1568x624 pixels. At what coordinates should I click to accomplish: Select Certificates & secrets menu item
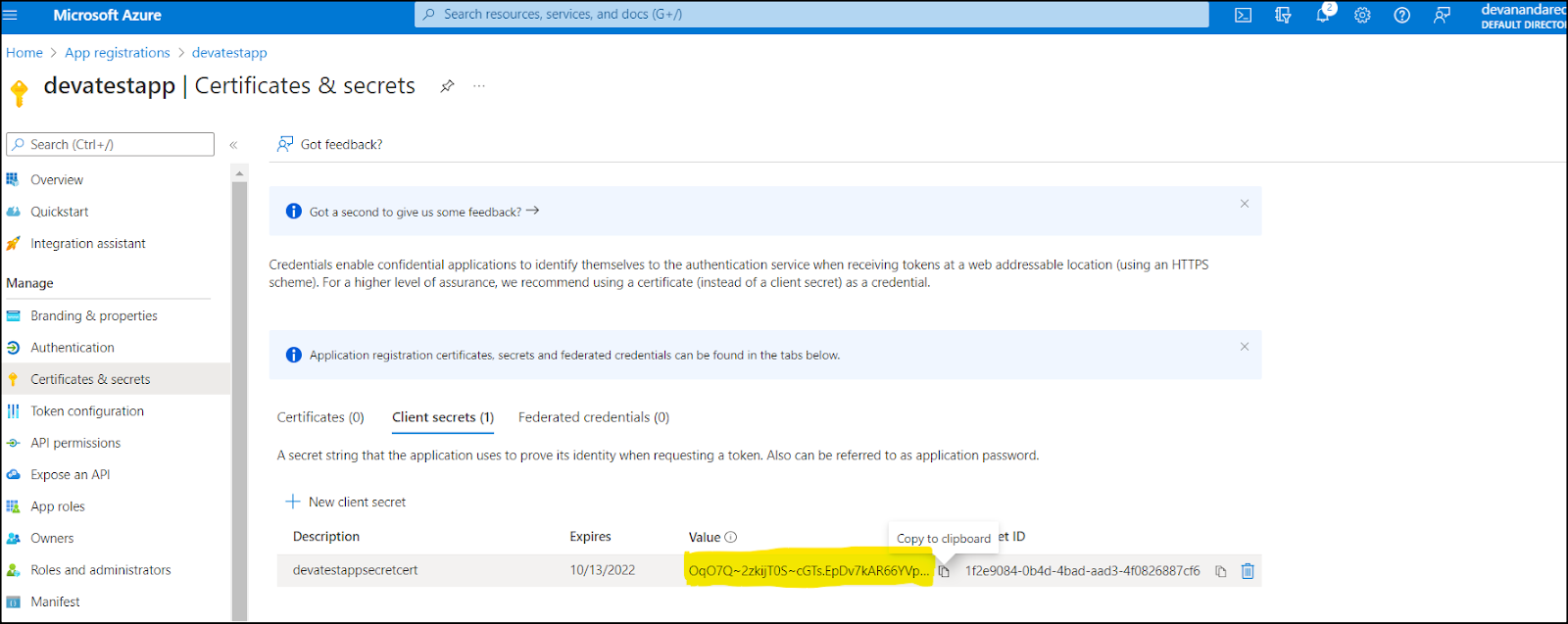(x=90, y=379)
